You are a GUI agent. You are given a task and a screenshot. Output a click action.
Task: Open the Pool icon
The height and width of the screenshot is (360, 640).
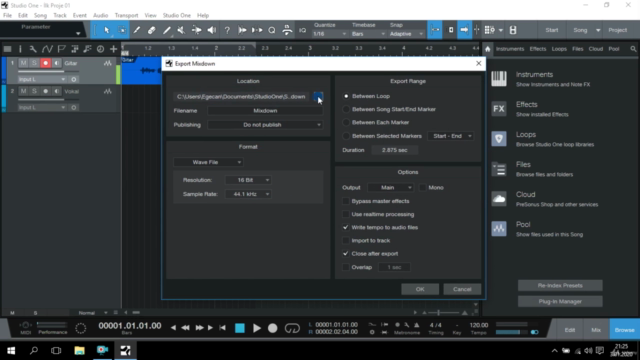[499, 229]
